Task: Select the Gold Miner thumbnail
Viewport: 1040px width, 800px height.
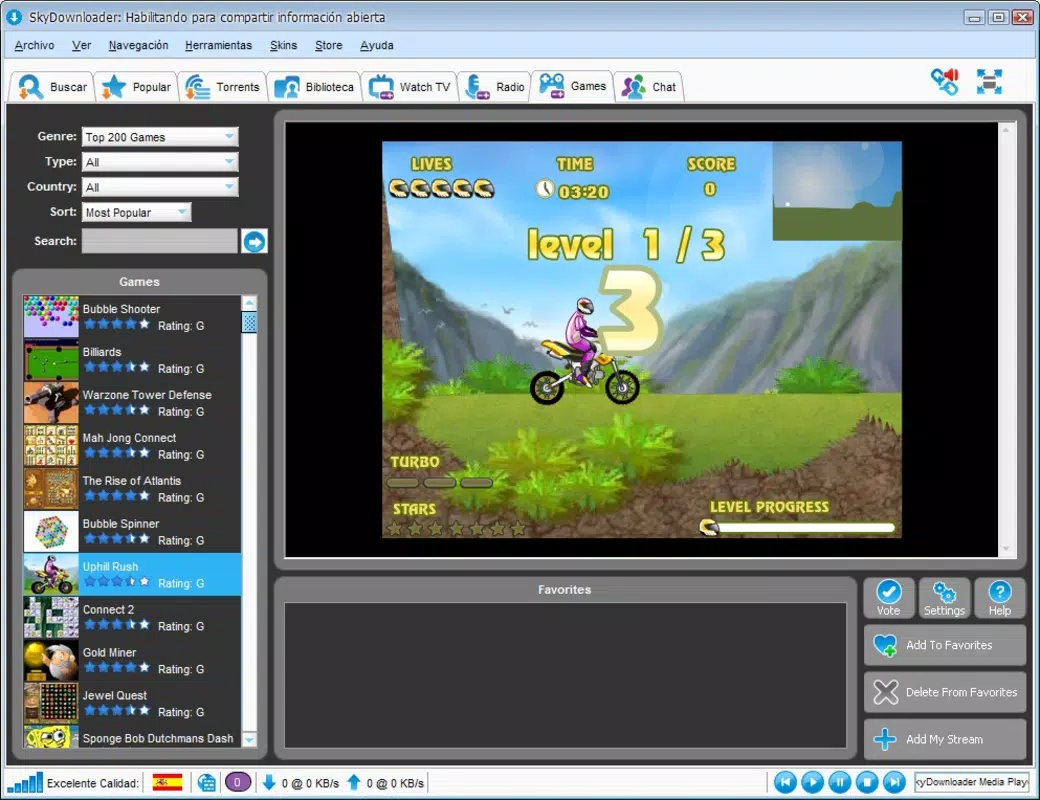Action: [51, 660]
